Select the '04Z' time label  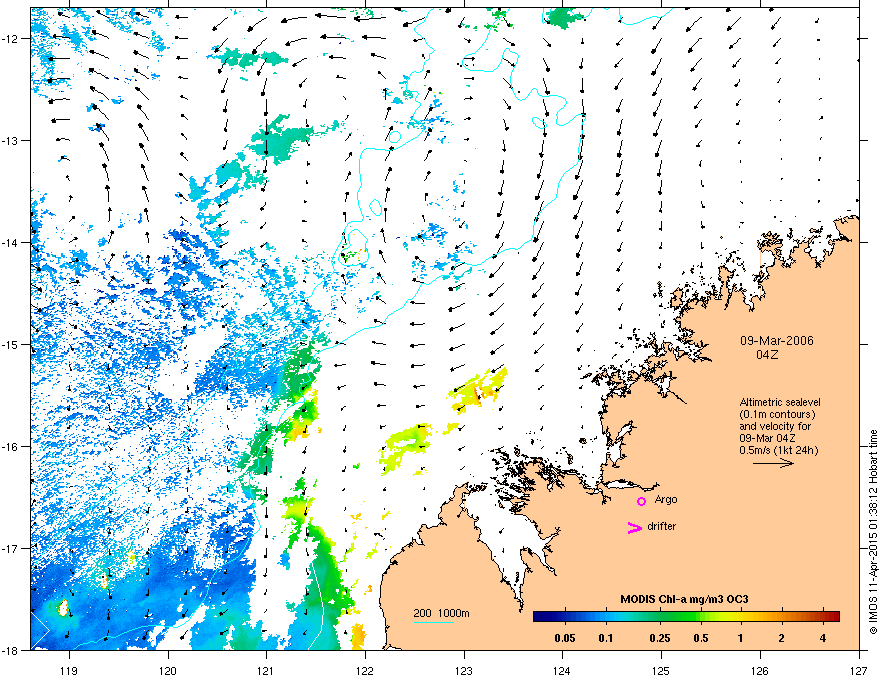[767, 355]
